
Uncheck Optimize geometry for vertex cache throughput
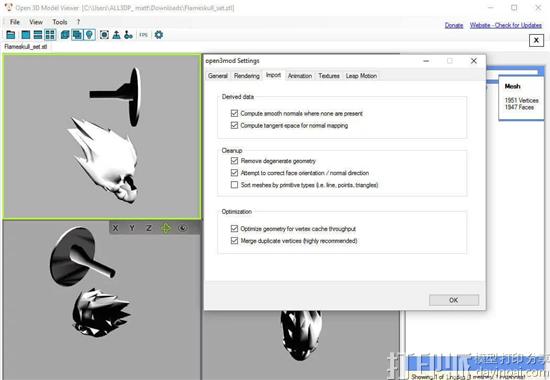coord(234,228)
